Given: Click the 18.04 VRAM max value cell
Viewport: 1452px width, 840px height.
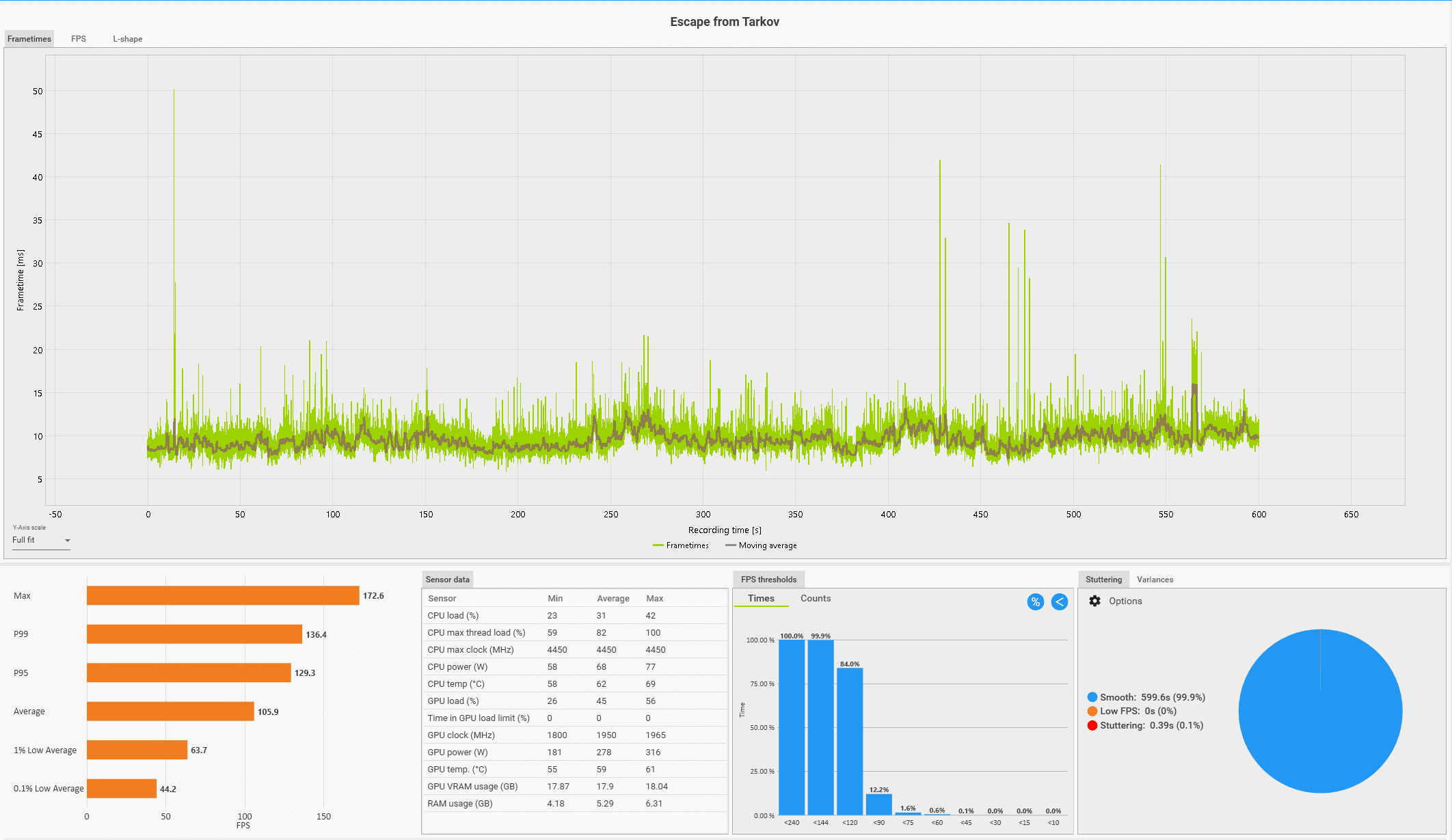Looking at the screenshot, I should tap(656, 786).
